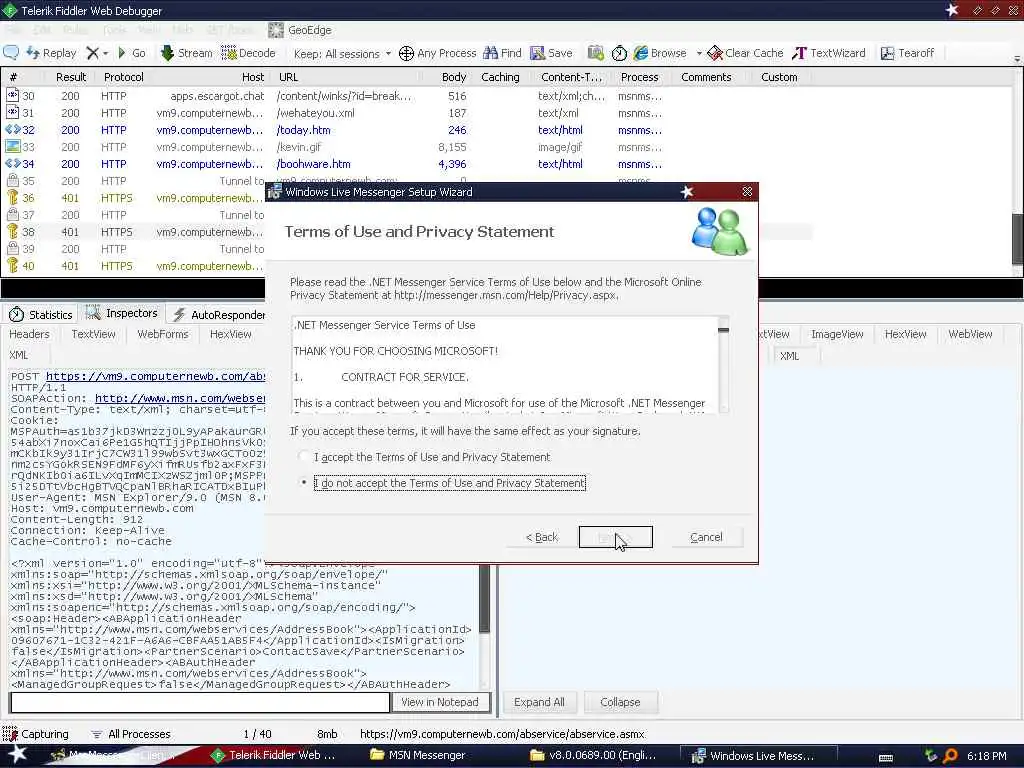Click the timer stopwatch icon in toolbar
Image resolution: width=1024 pixels, height=768 pixels.
[619, 54]
